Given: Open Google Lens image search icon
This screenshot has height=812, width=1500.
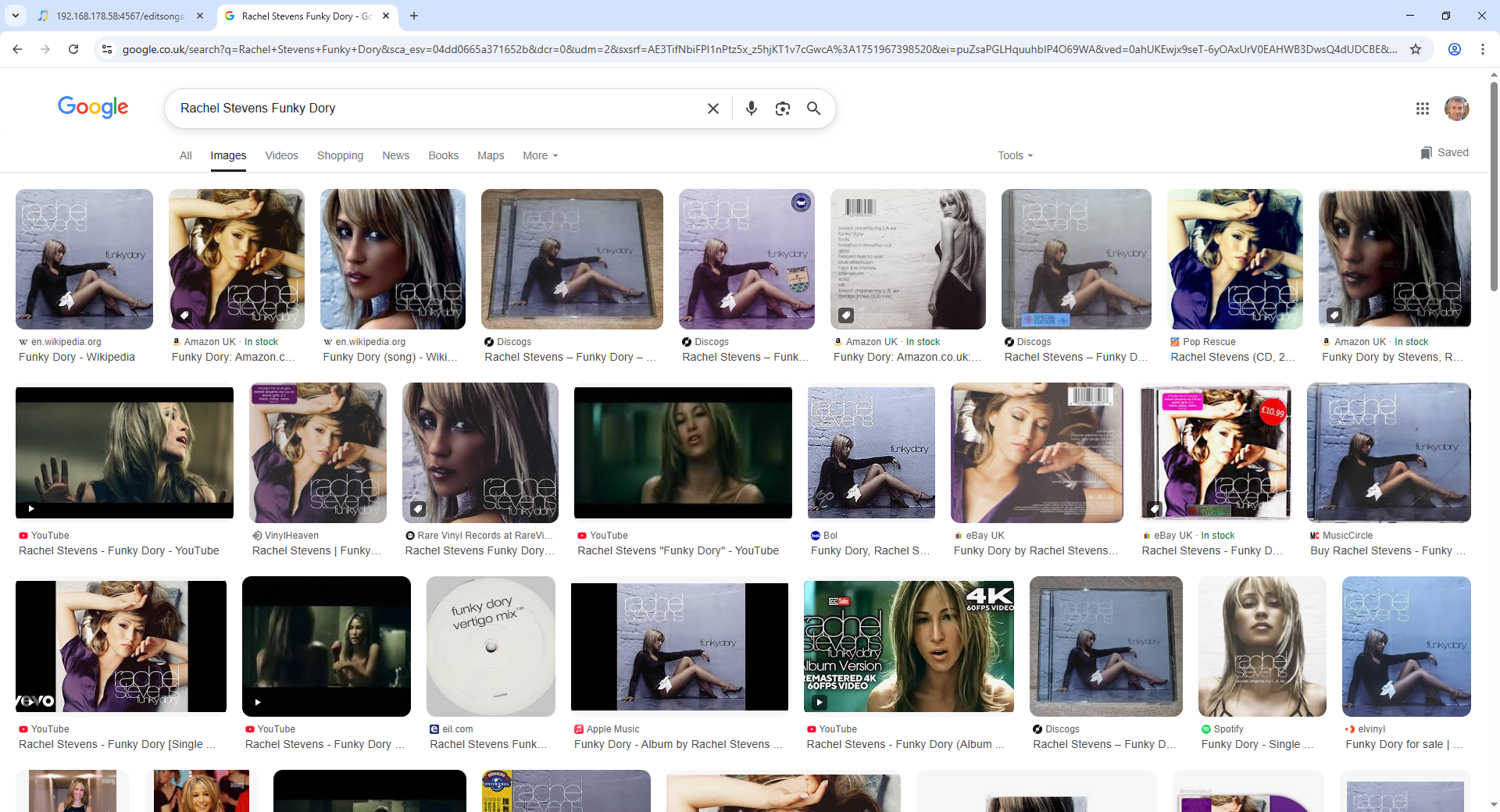Looking at the screenshot, I should [783, 109].
